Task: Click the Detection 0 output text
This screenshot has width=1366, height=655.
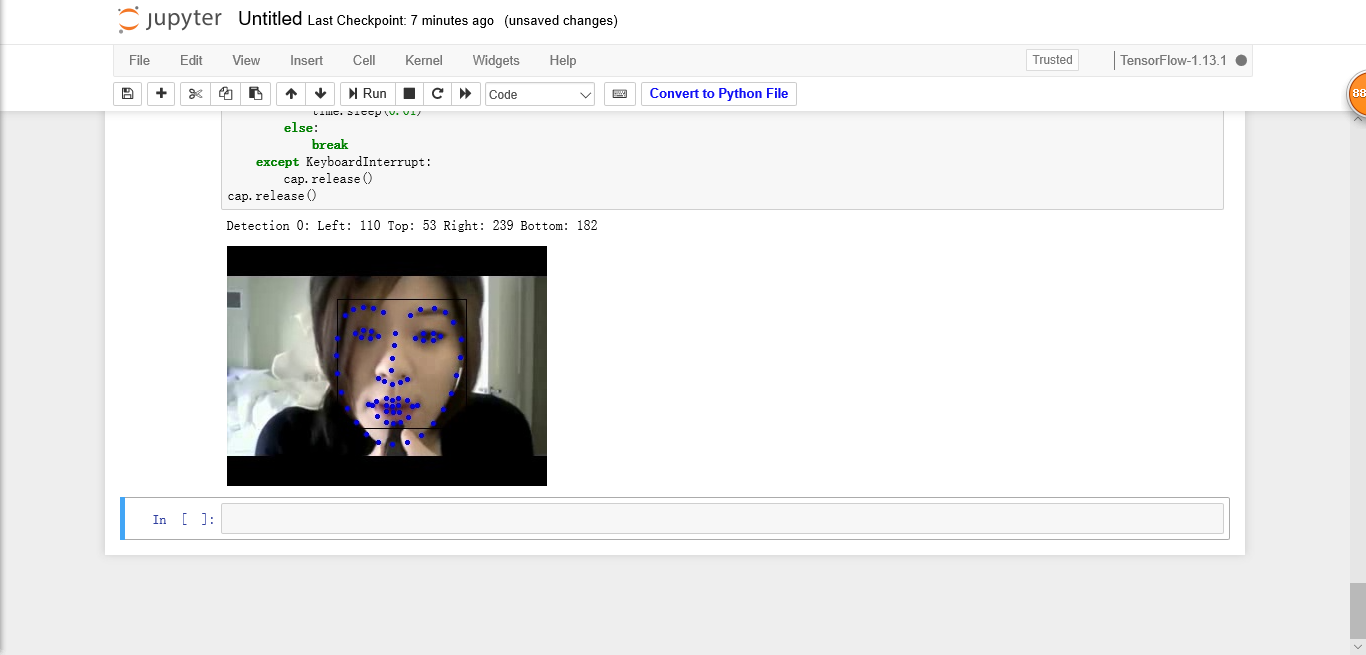Action: pyautogui.click(x=412, y=225)
